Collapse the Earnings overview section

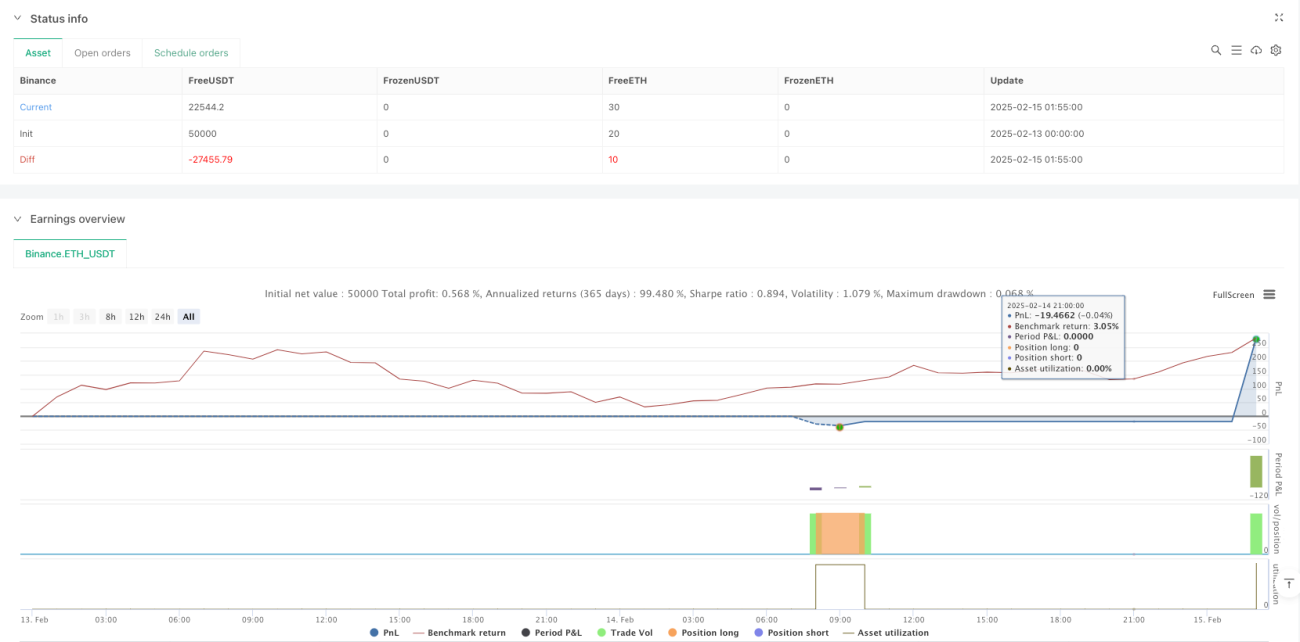point(17,219)
